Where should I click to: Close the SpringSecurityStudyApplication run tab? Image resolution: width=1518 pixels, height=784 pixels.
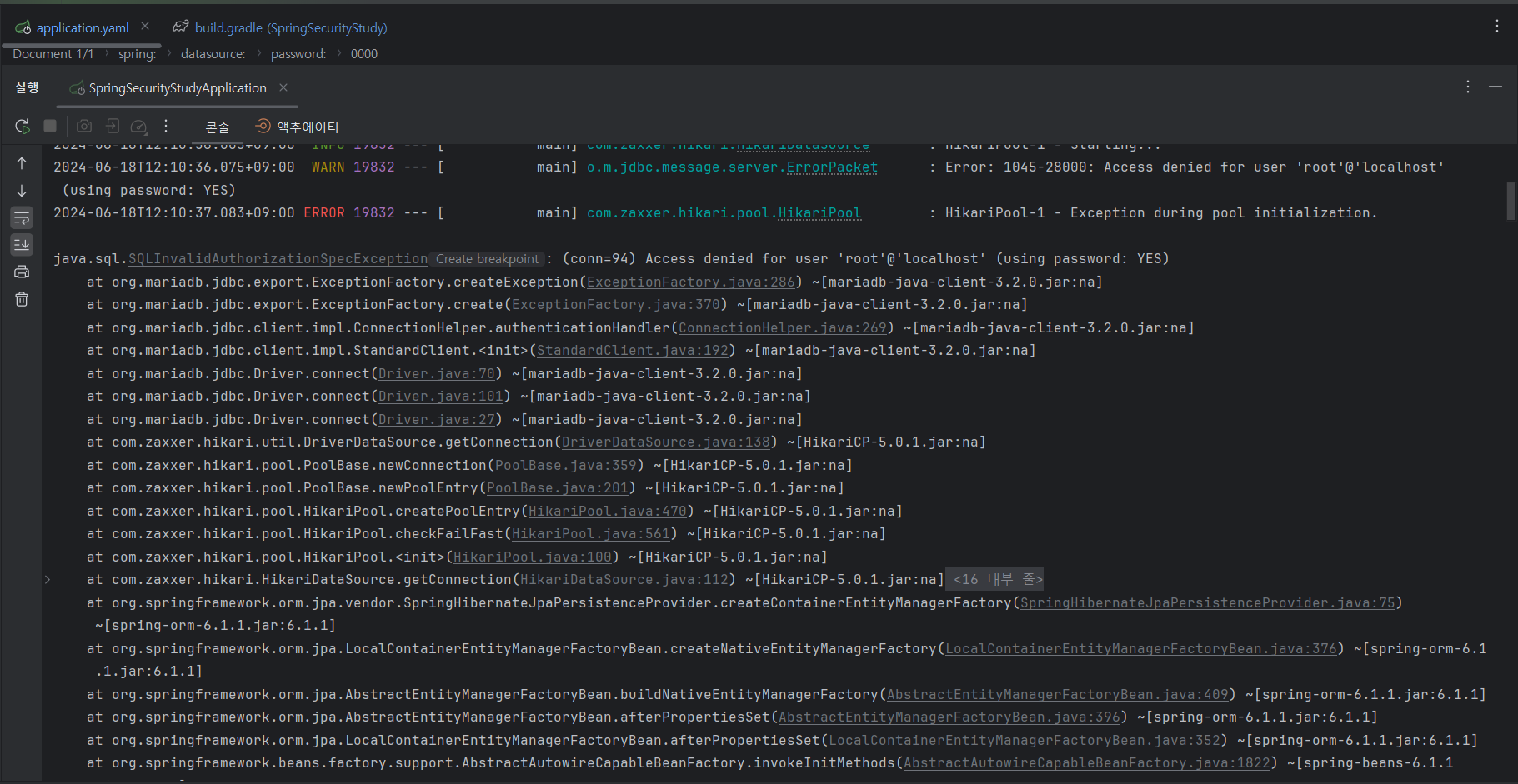click(x=283, y=87)
